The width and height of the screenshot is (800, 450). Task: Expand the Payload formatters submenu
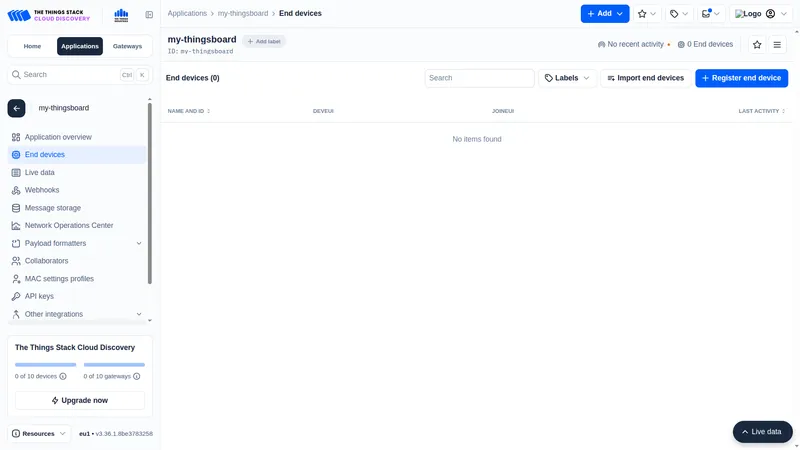tap(77, 243)
